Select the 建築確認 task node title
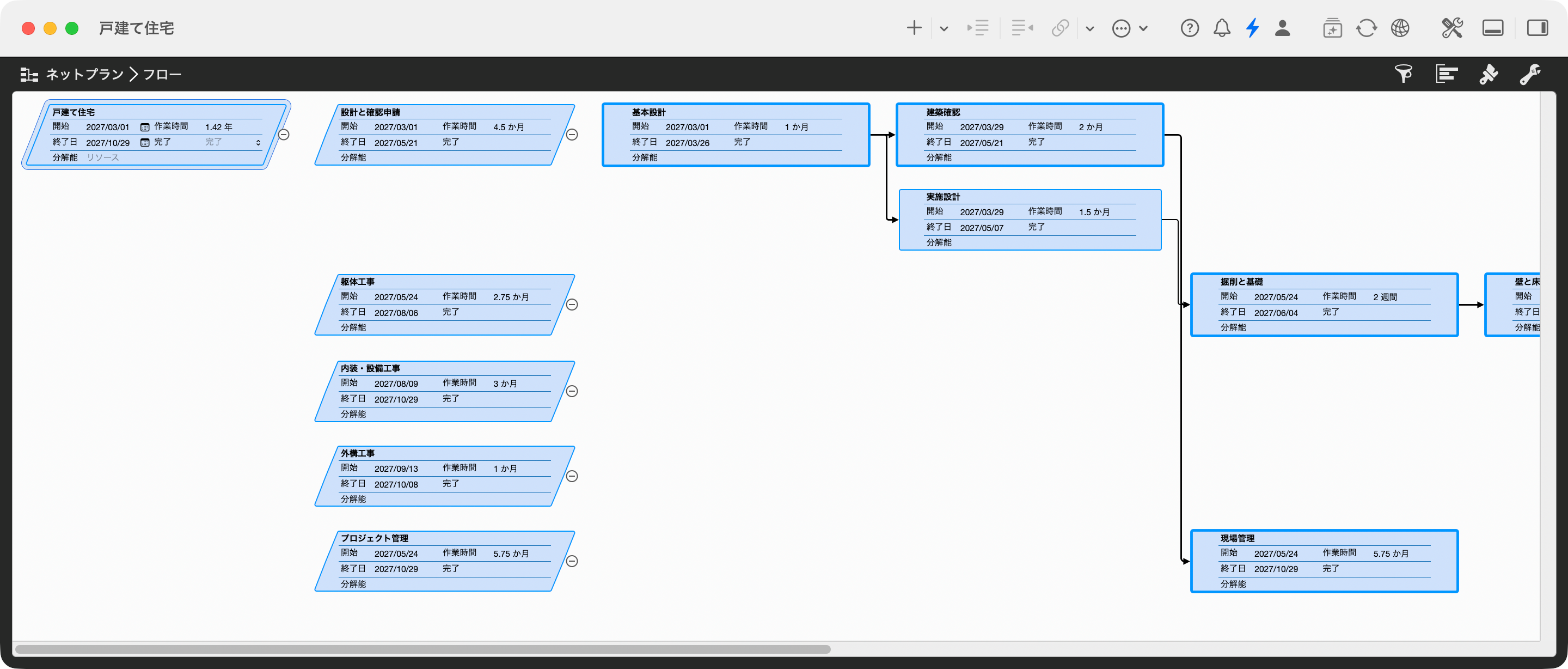 [x=943, y=112]
